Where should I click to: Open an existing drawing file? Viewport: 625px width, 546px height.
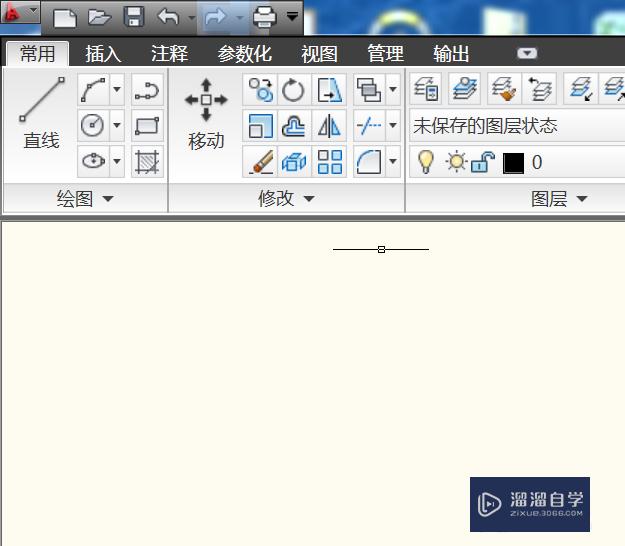[x=99, y=18]
